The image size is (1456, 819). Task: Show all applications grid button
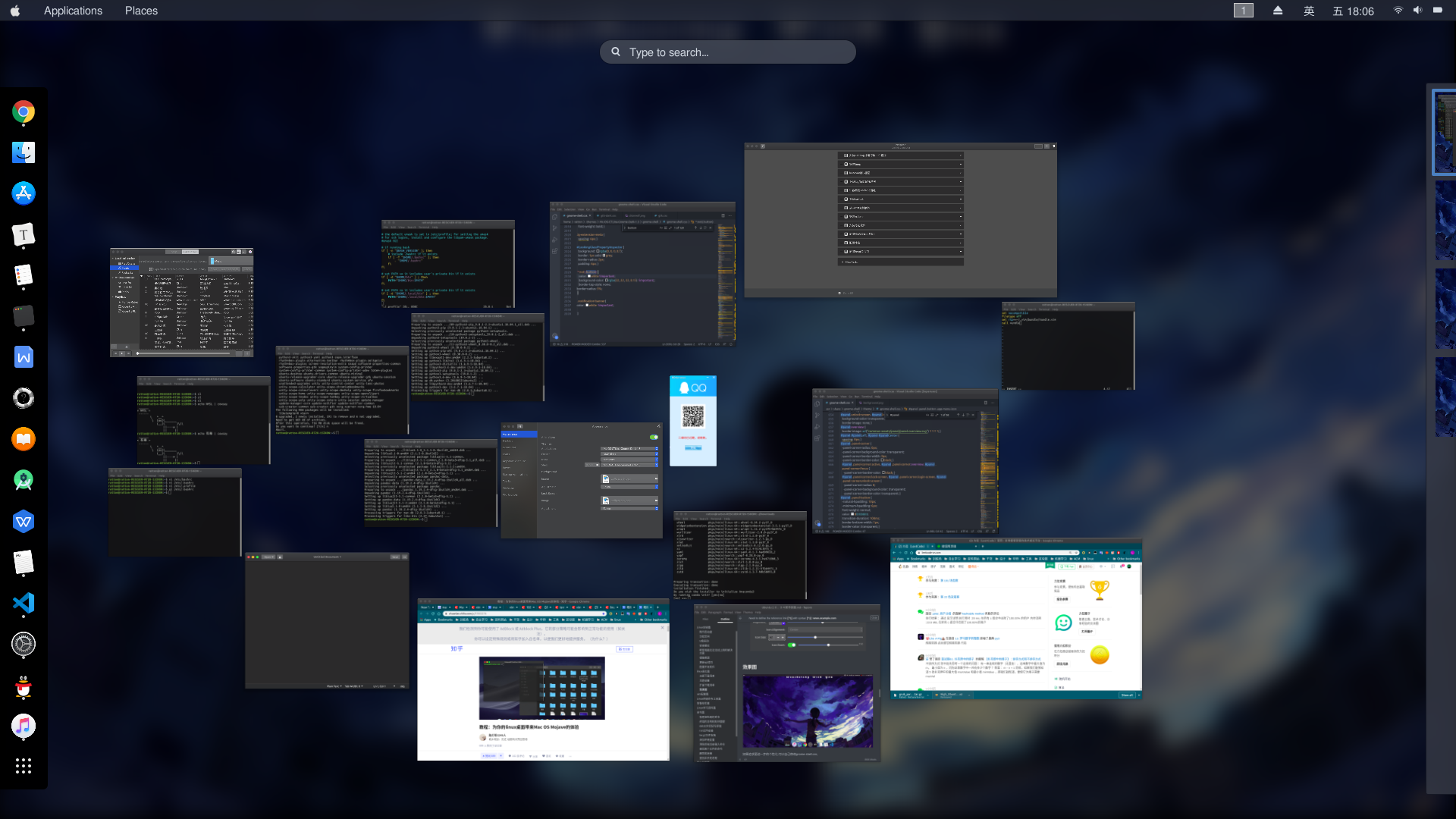point(24,766)
